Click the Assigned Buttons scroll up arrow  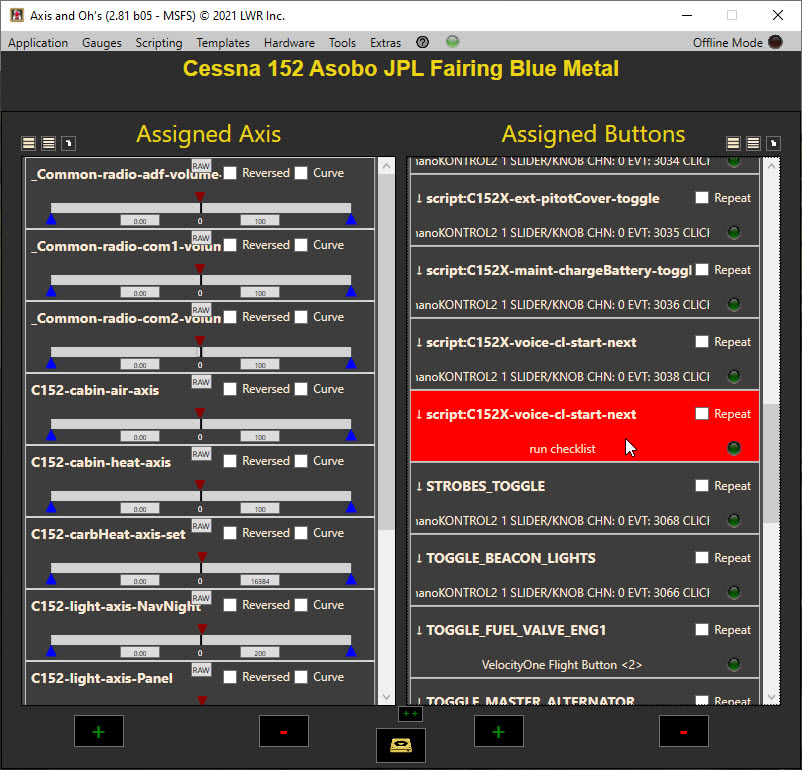pyautogui.click(x=772, y=166)
